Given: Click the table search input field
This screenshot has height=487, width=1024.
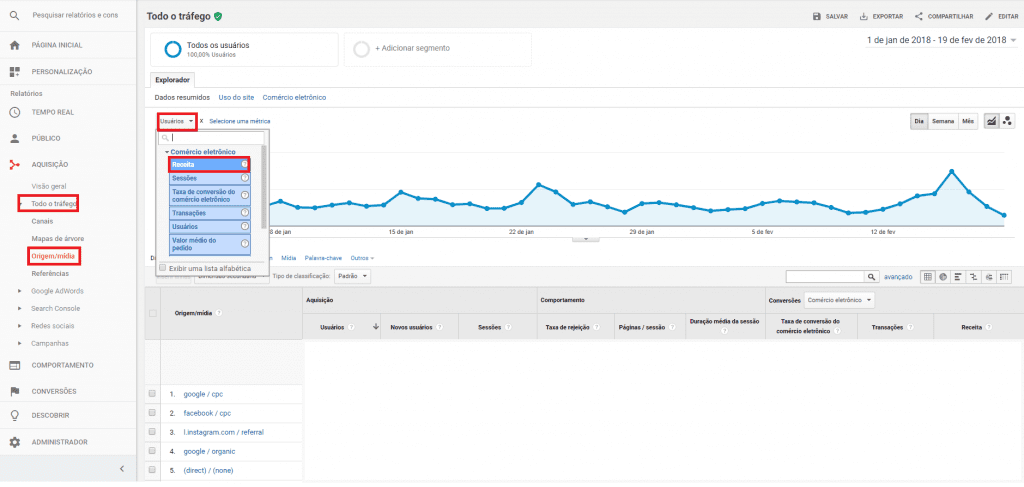Looking at the screenshot, I should [825, 276].
